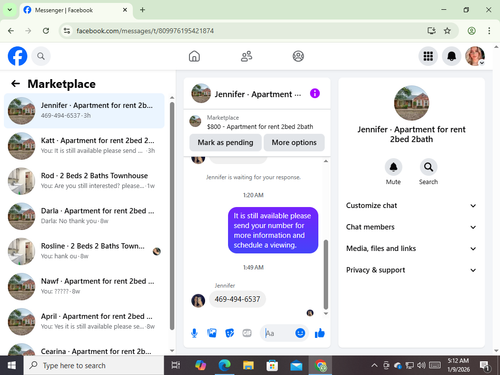Open the purple conversation information icon
500x375 pixels.
coord(315,93)
